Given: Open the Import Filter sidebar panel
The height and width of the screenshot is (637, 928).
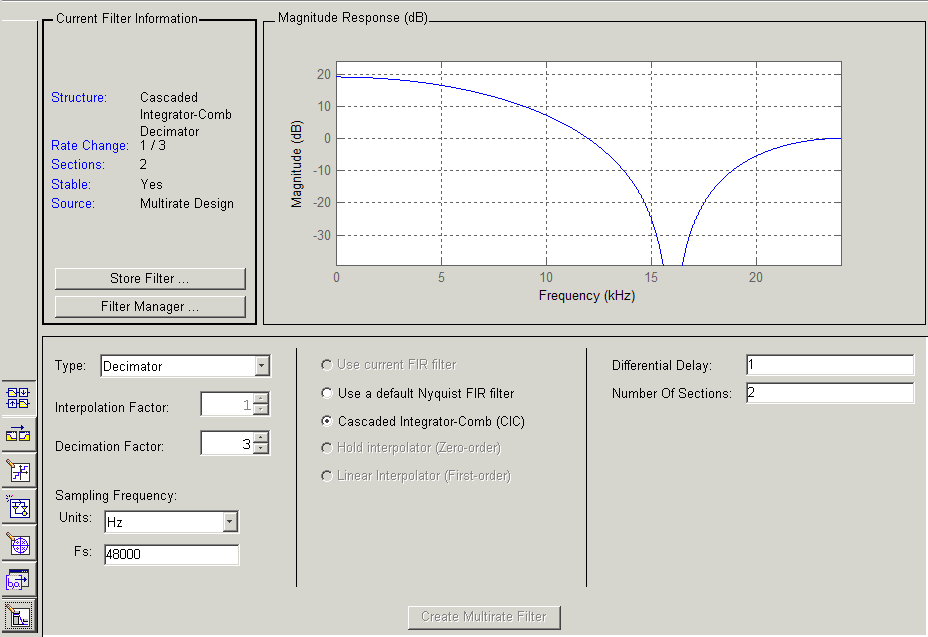Looking at the screenshot, I should click(x=18, y=581).
